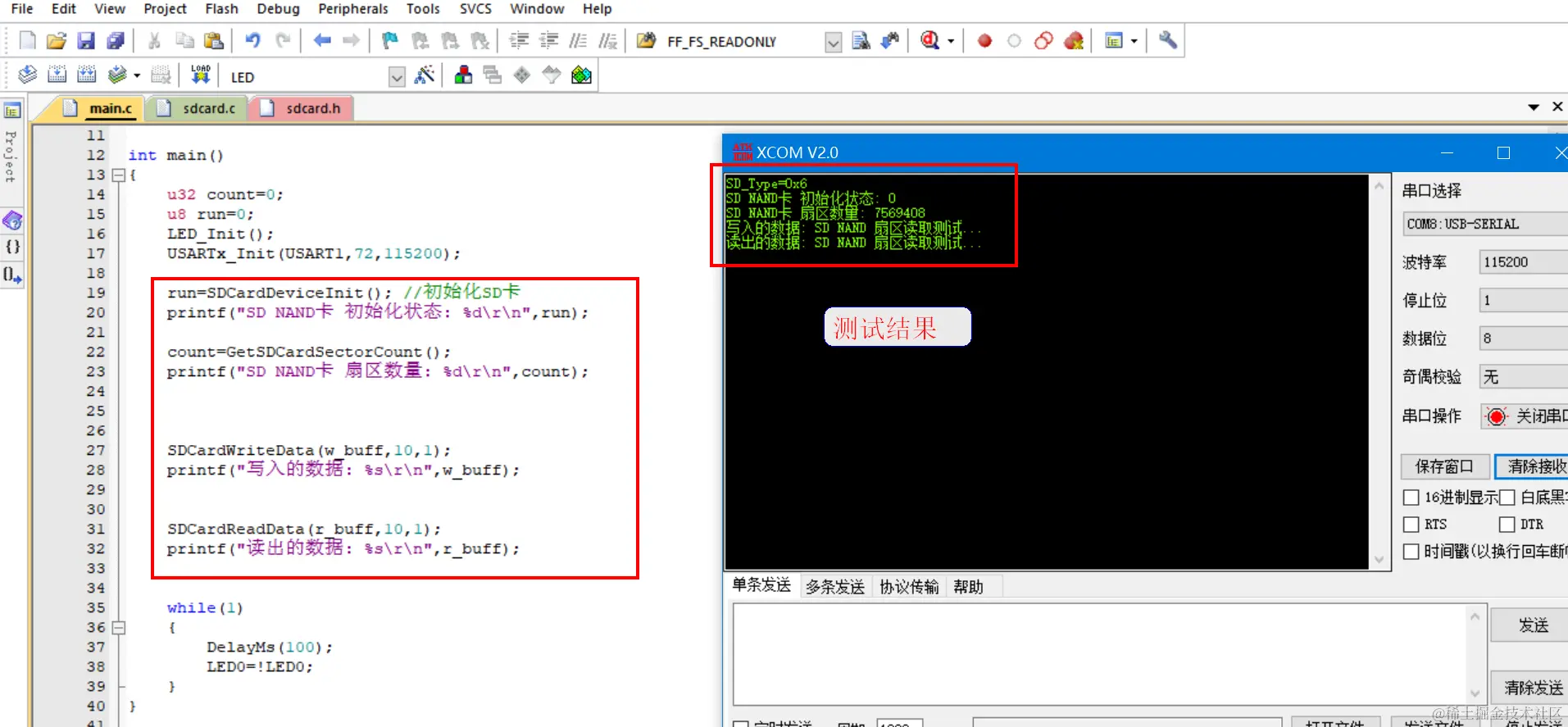Open the Debug menu
1568x727 pixels.
pos(278,9)
